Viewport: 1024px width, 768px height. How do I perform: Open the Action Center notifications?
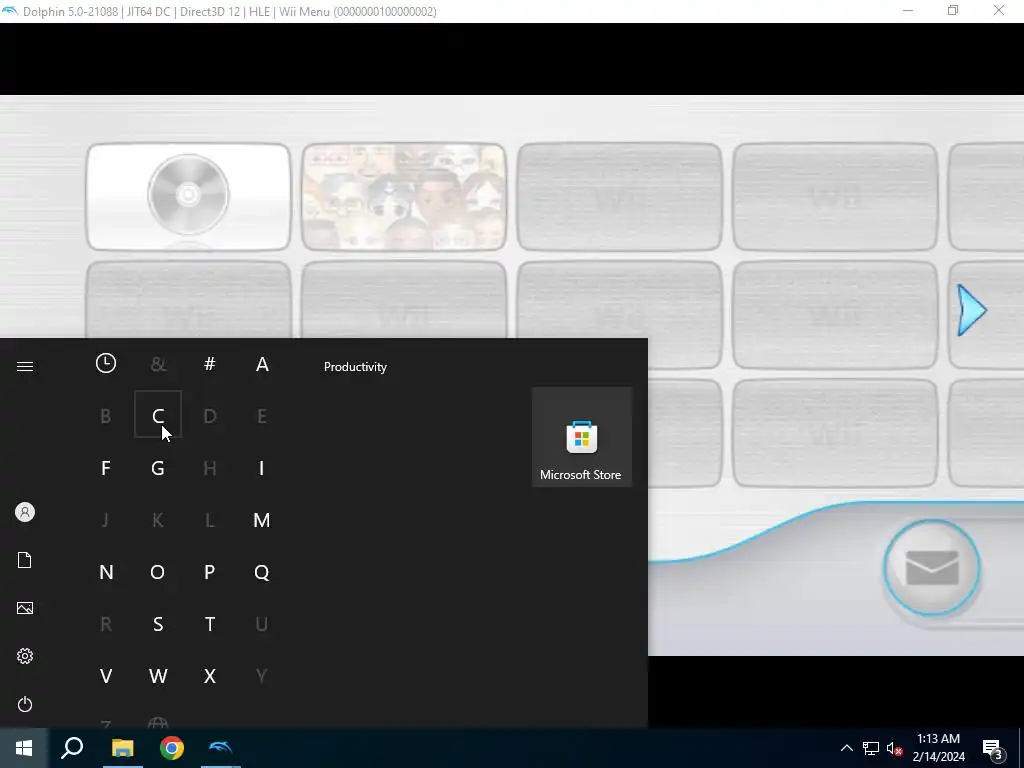click(x=993, y=748)
